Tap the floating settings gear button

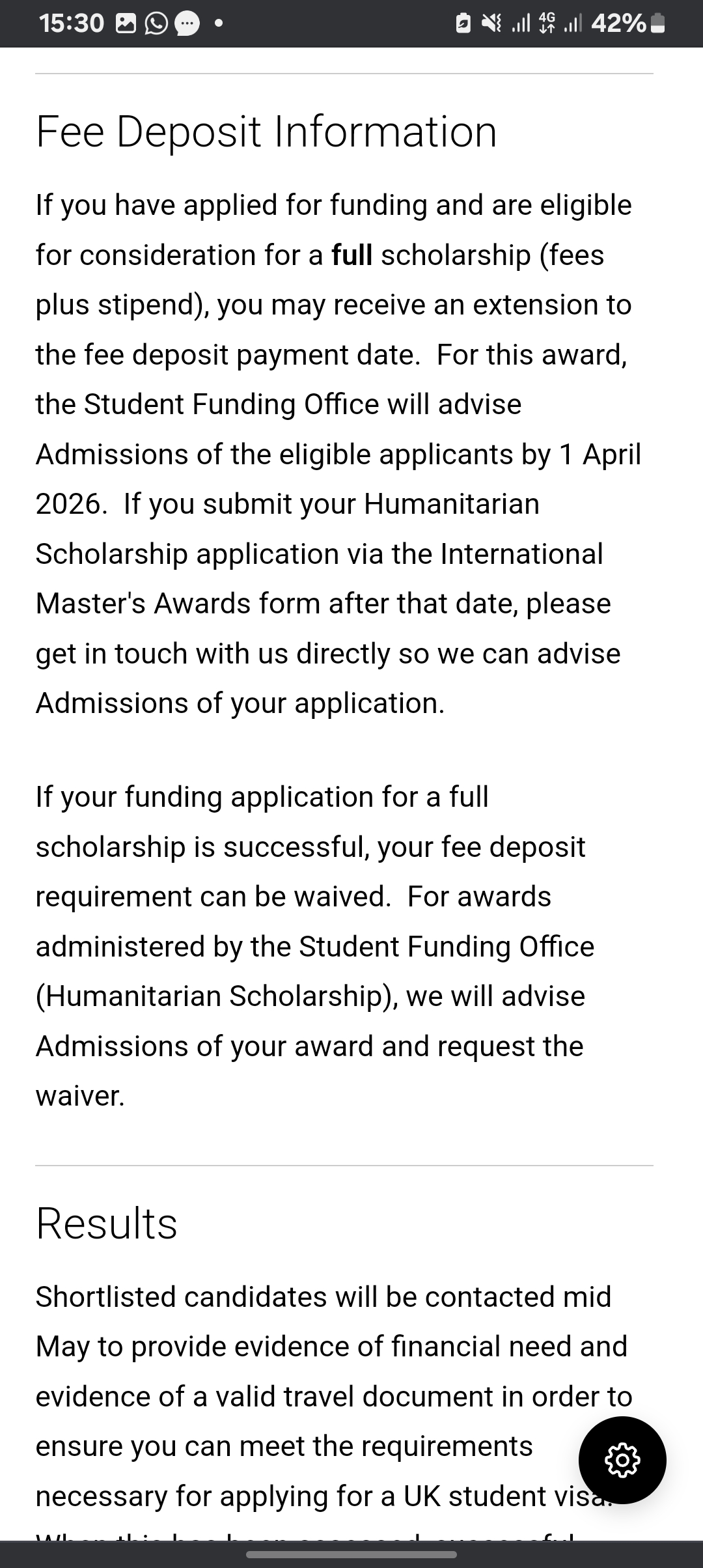(x=622, y=1460)
